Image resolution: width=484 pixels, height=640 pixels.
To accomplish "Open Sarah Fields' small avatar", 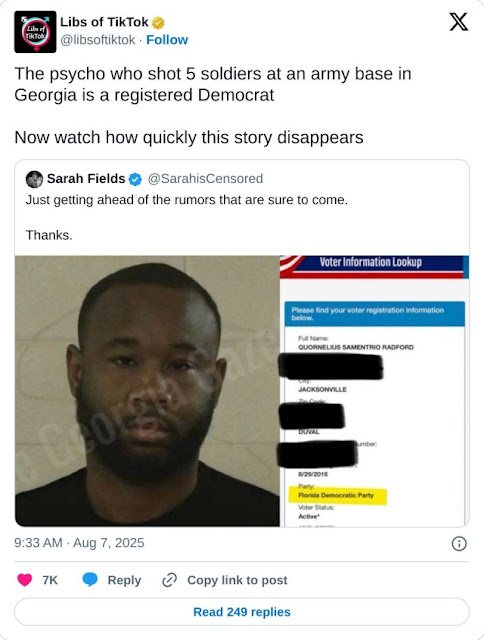I will tap(34, 179).
